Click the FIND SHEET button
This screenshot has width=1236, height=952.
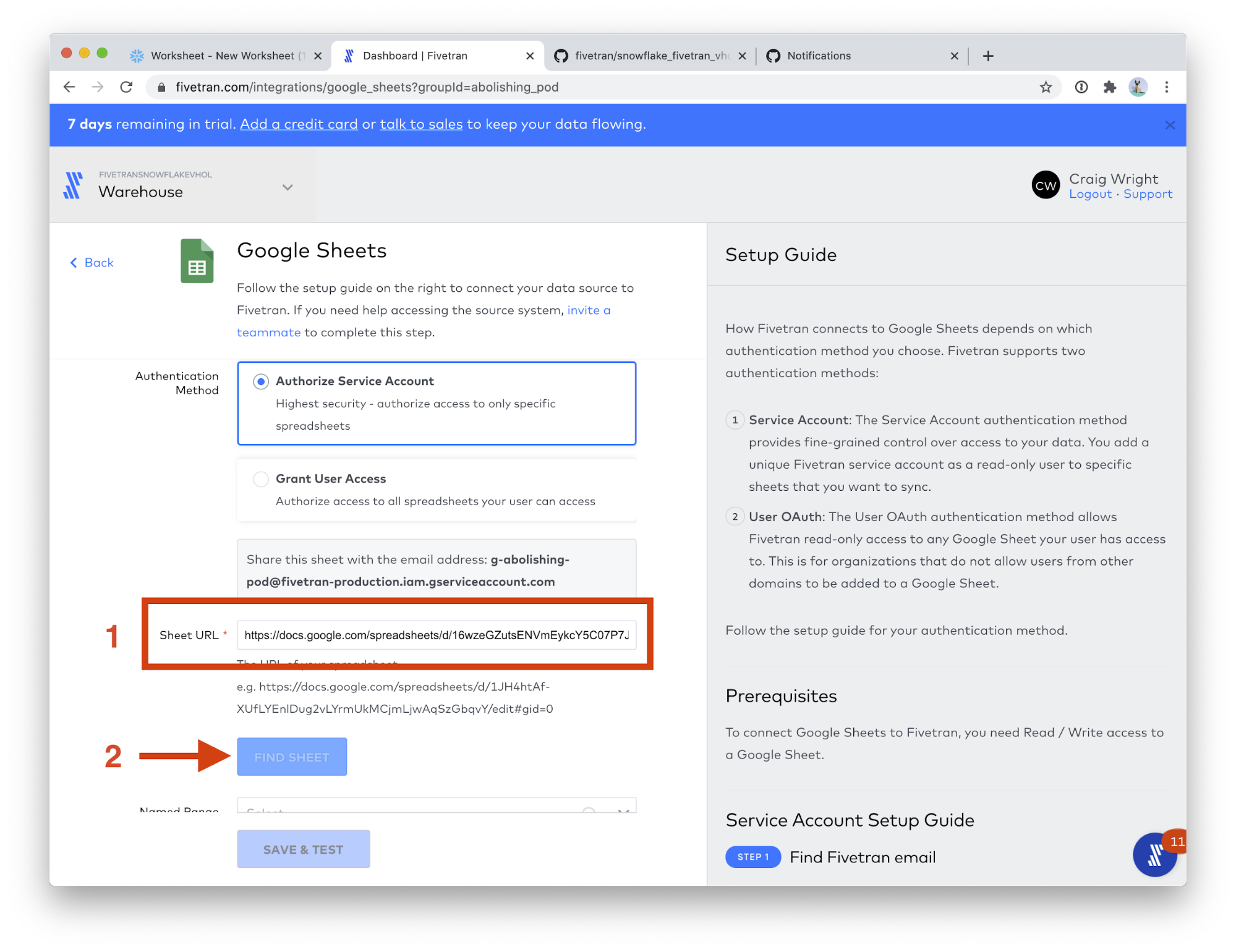pyautogui.click(x=292, y=757)
